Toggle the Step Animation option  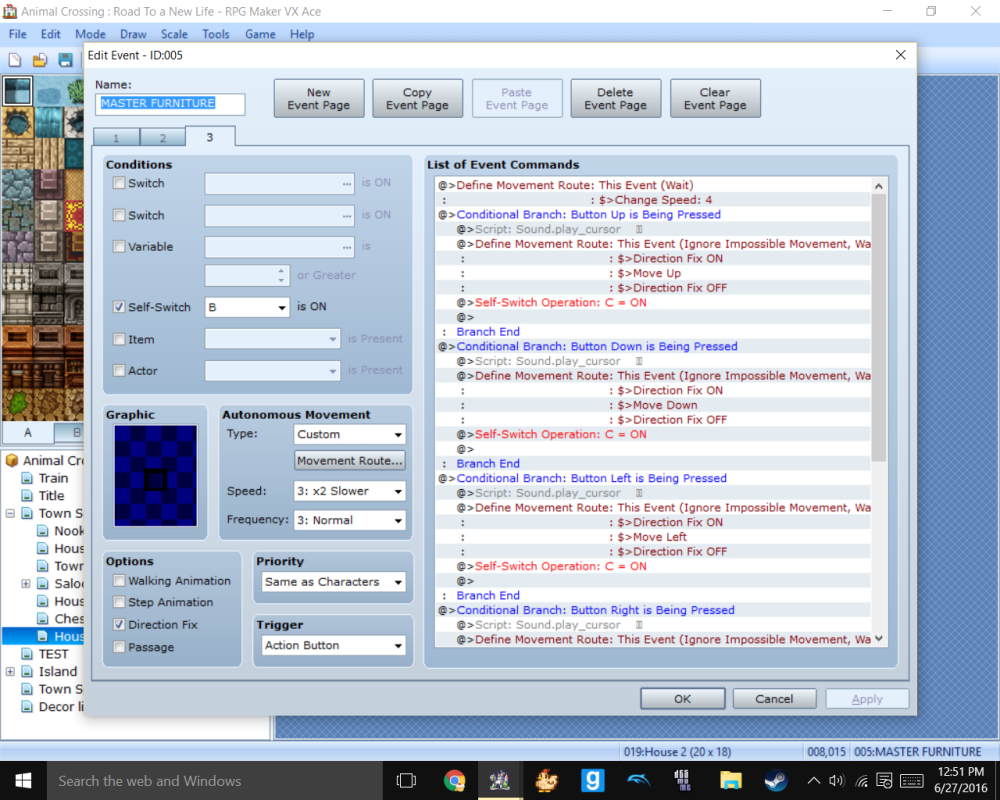coord(119,602)
